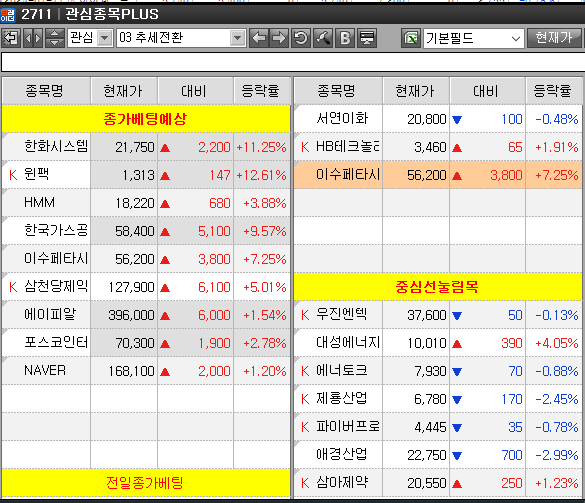Viewport: 585px width, 503px height.
Task: Select 한국가스공 in the left list
Action: pos(56,230)
